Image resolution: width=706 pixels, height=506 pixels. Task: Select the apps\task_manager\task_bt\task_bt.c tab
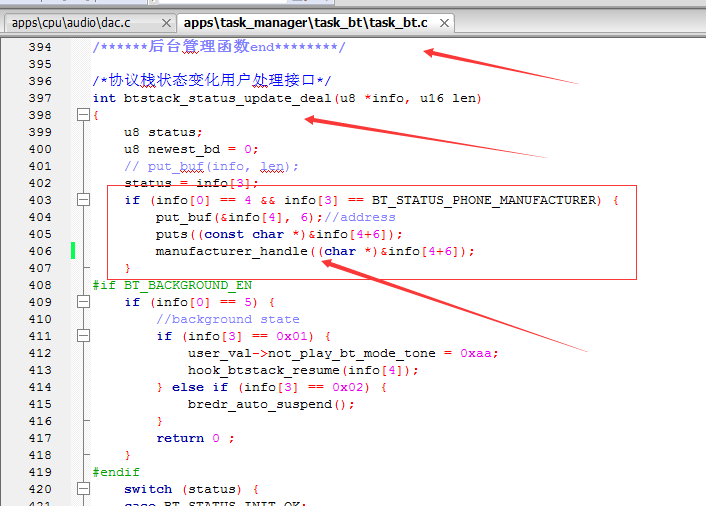pyautogui.click(x=305, y=23)
